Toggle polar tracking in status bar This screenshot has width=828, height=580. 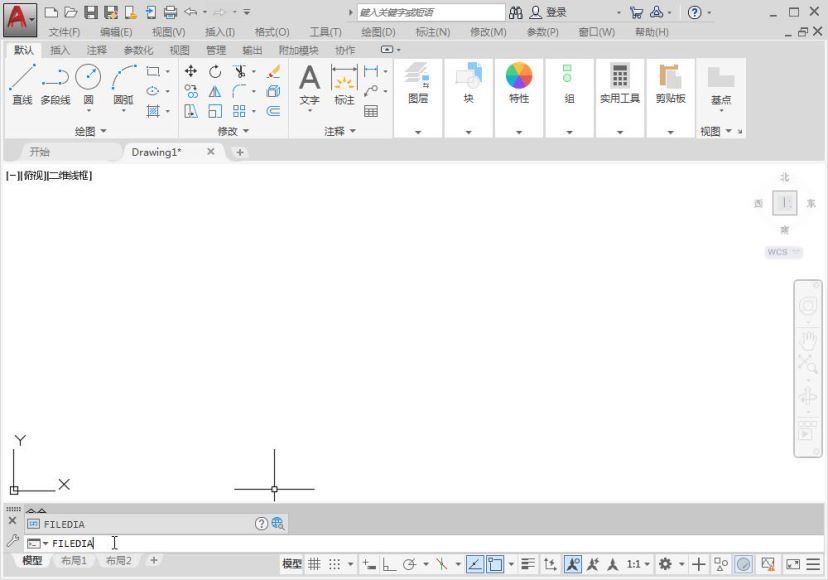[409, 564]
